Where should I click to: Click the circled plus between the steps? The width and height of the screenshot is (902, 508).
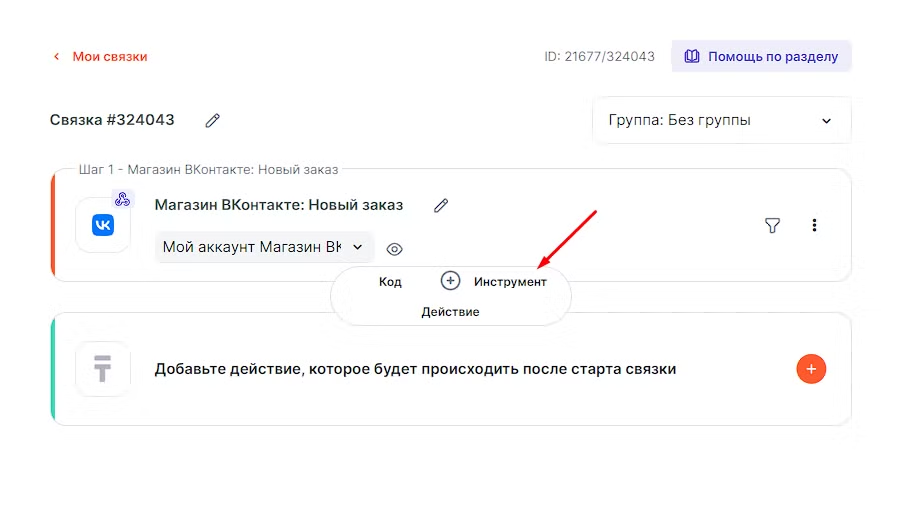[x=450, y=281]
